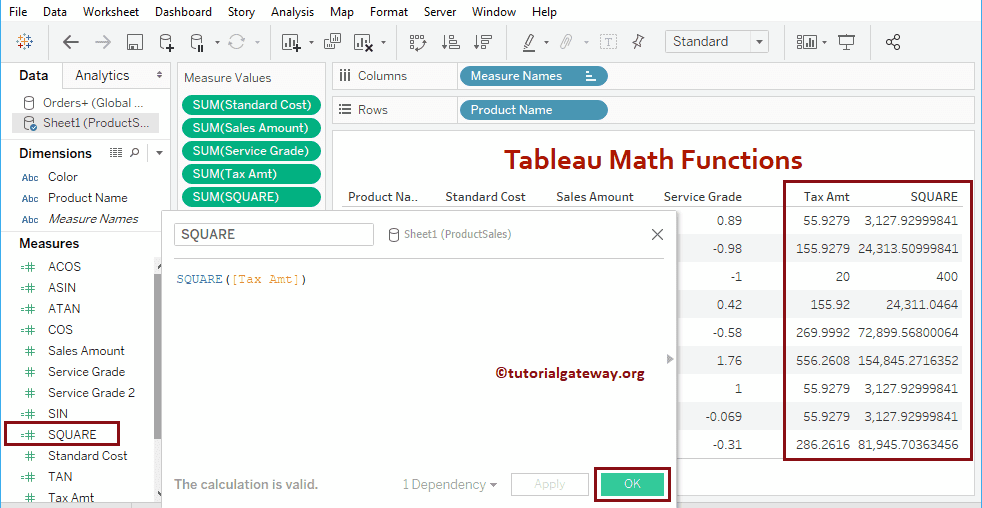Enter Presentation mode
The image size is (982, 508).
[x=847, y=42]
